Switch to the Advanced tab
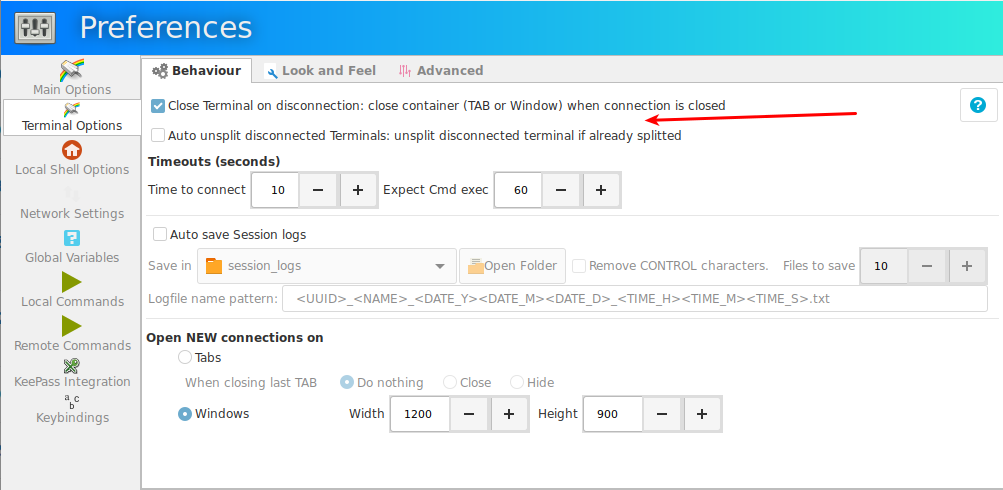 click(x=441, y=70)
